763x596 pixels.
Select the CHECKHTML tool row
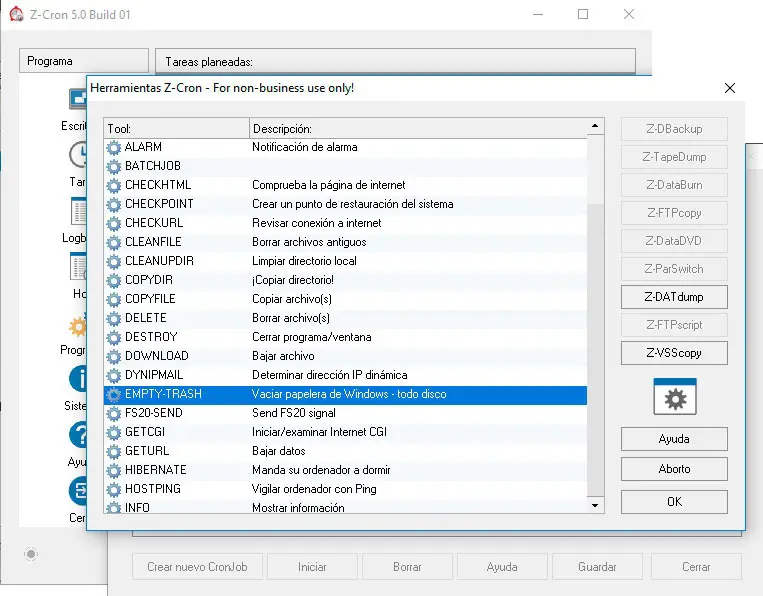(x=345, y=185)
